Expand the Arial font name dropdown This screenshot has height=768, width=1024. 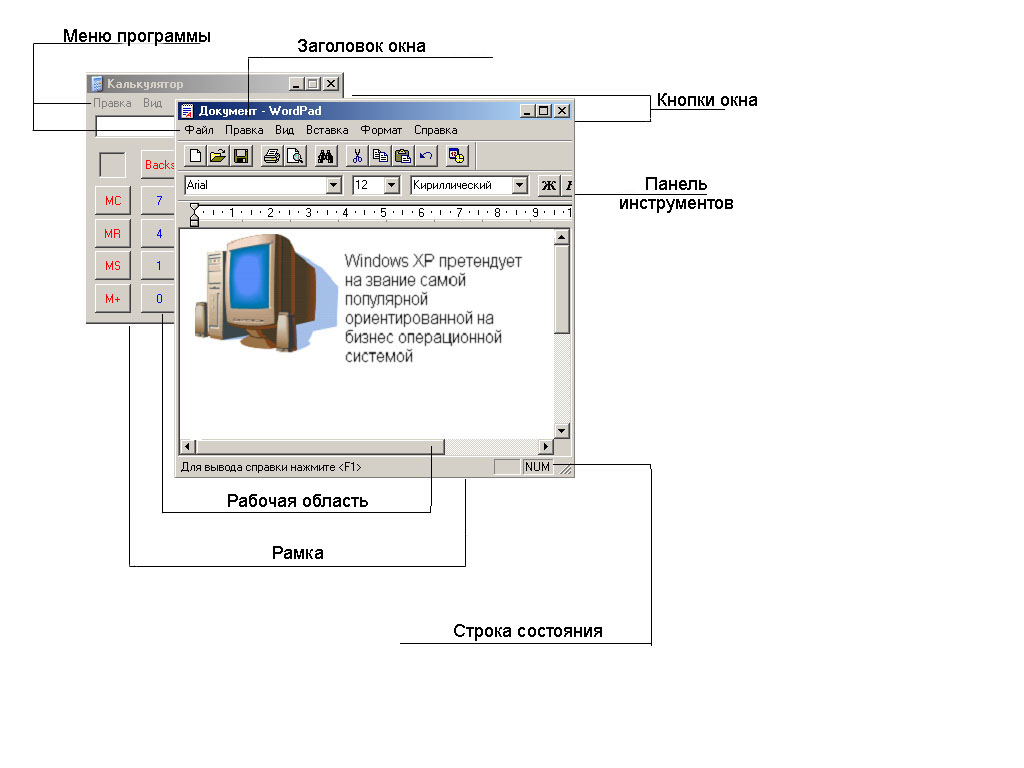334,185
